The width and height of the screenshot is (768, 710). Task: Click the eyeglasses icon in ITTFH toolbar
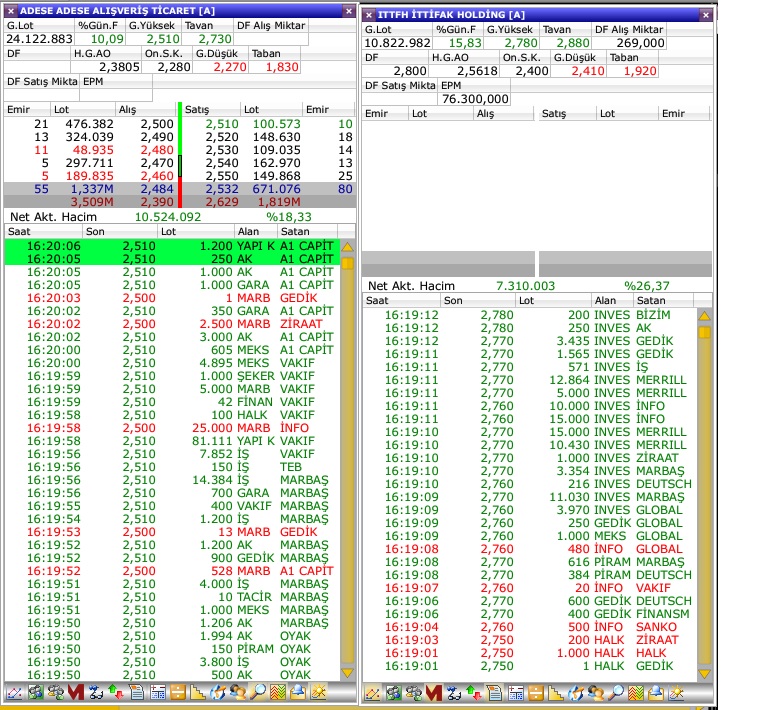(454, 693)
